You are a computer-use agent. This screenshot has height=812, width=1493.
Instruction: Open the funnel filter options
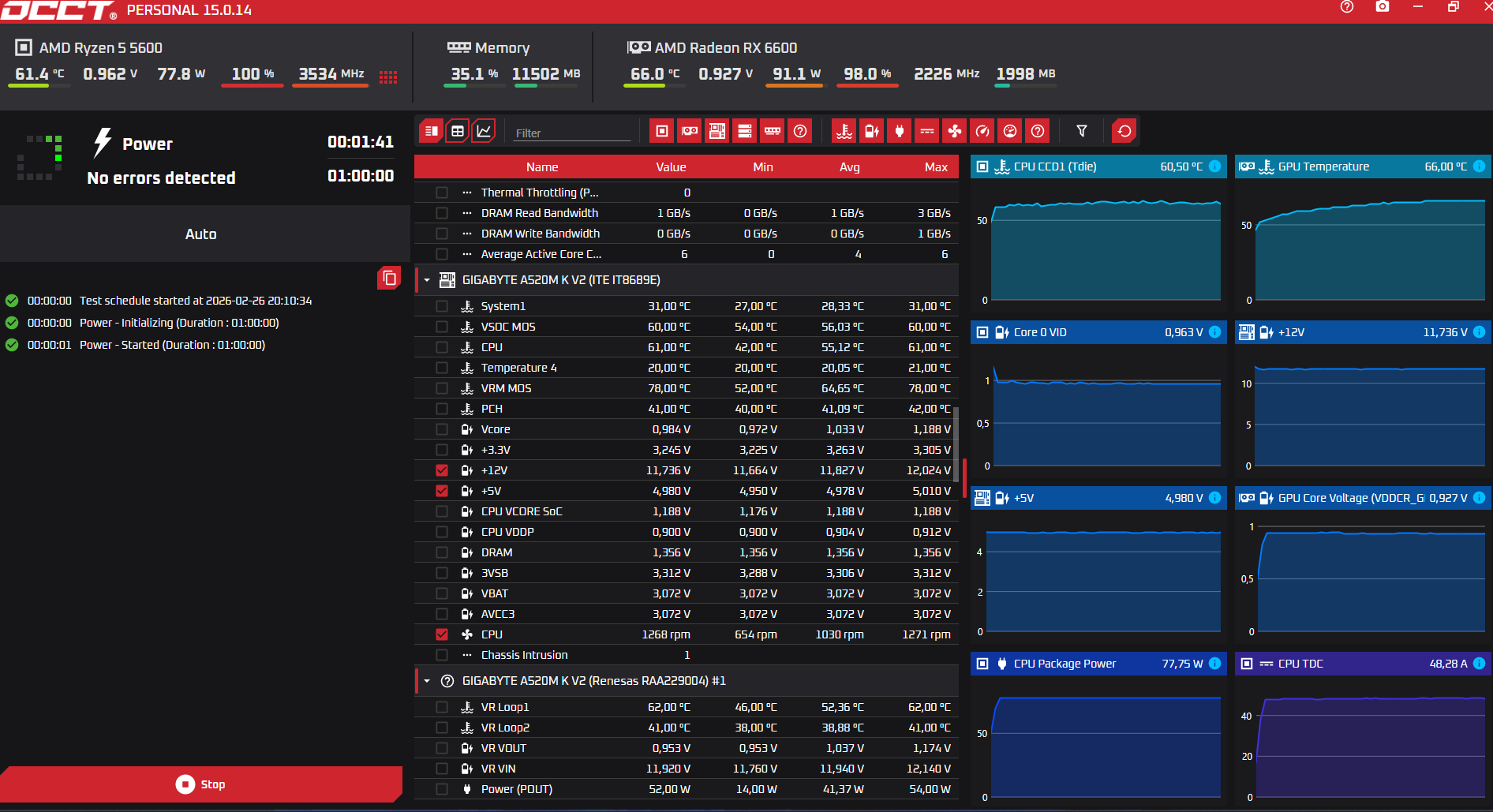pyautogui.click(x=1082, y=132)
